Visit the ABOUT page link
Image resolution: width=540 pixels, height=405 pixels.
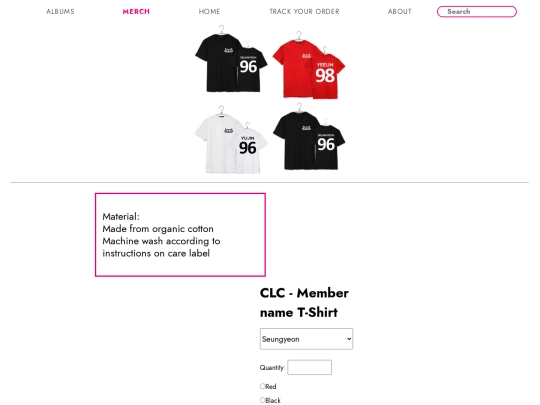click(399, 11)
